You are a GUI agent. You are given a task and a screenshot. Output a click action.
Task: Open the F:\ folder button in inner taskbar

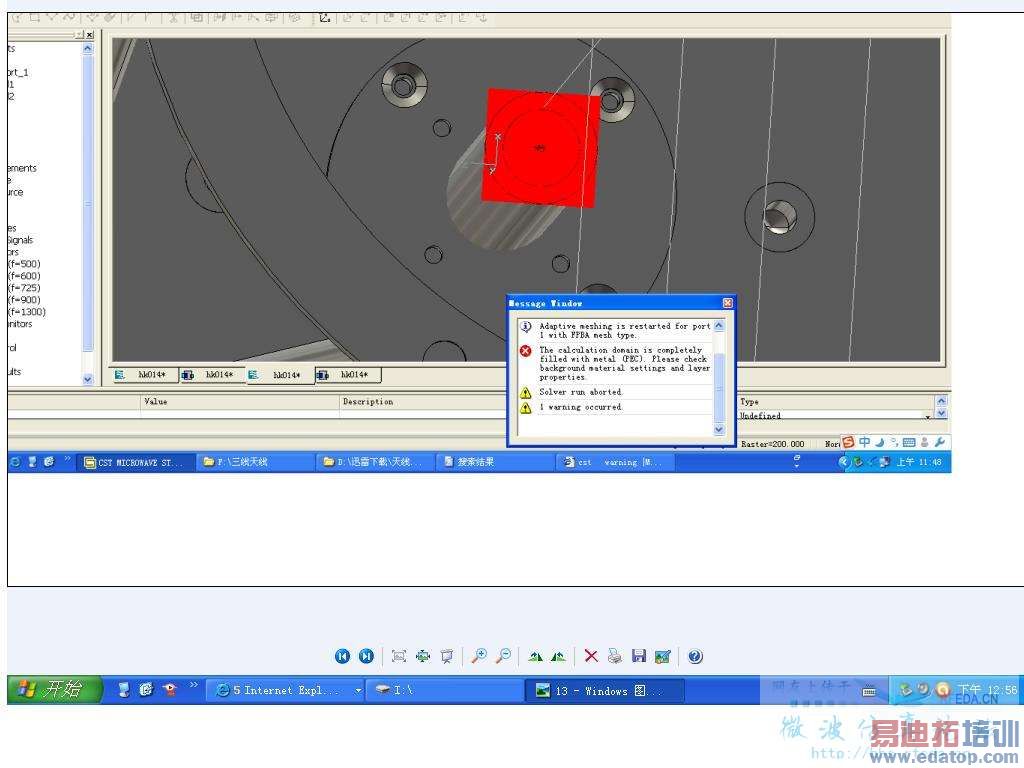click(256, 462)
